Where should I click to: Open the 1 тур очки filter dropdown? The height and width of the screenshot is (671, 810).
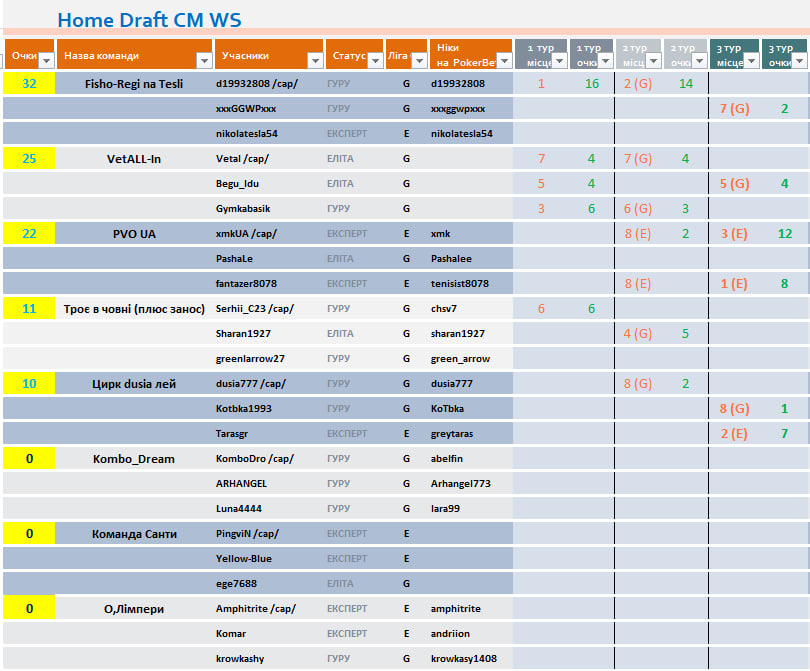(x=605, y=61)
